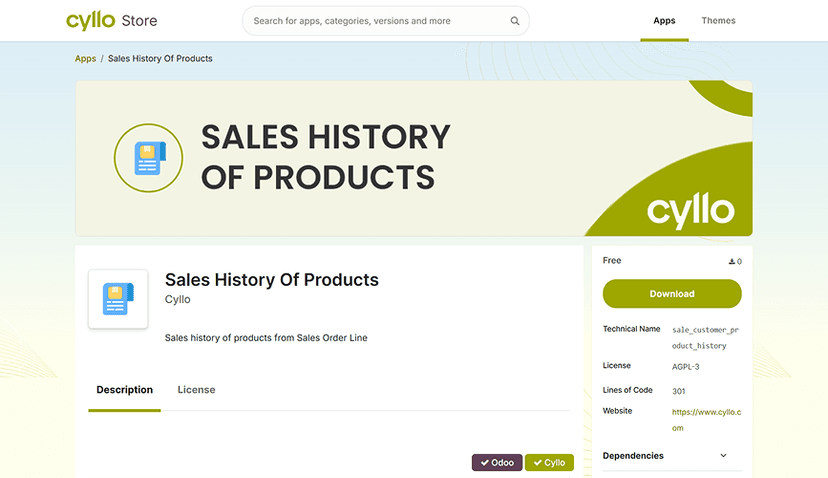
Task: Click 'Sales History Of Products' breadcrumb text
Action: tap(160, 59)
